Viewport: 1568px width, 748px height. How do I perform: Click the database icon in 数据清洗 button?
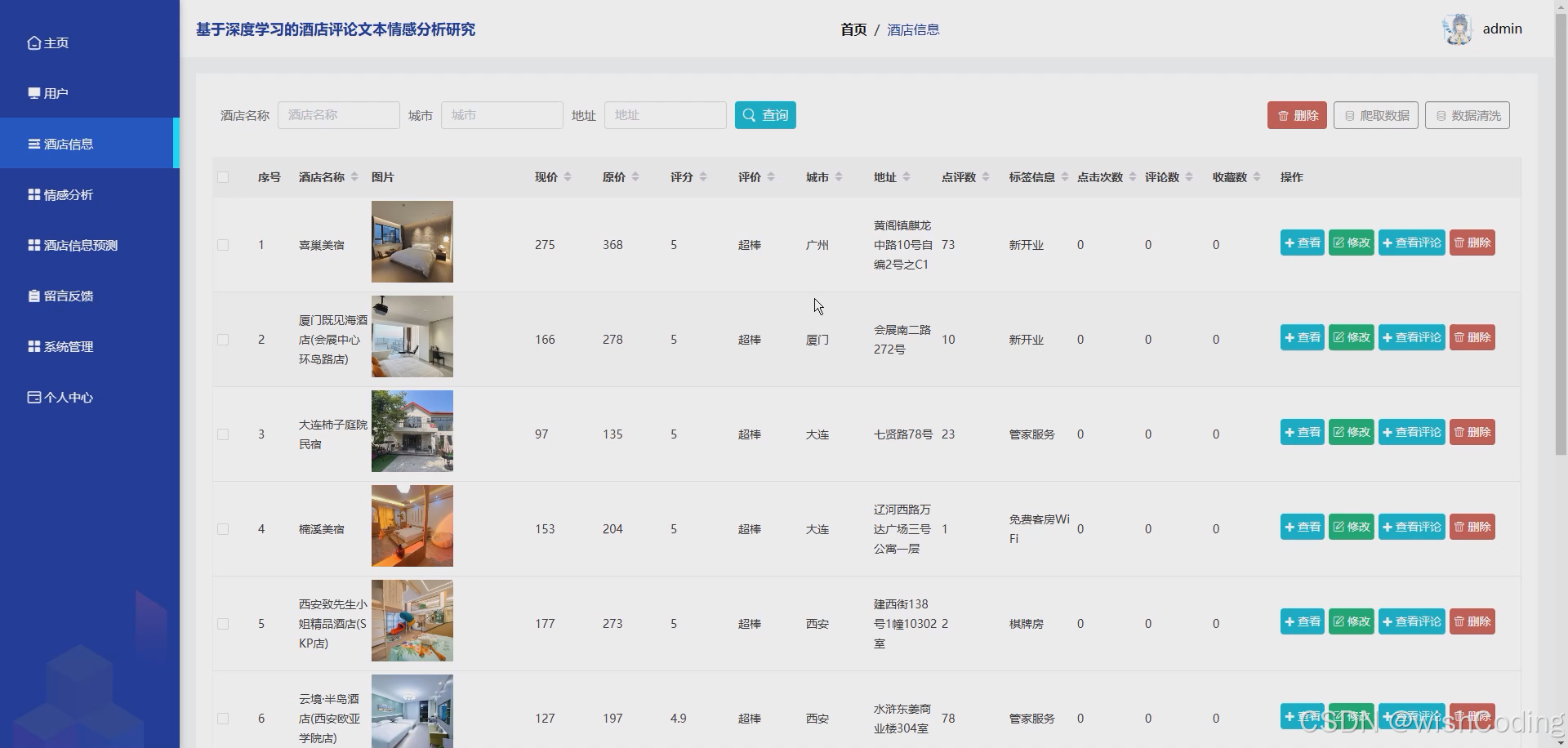coord(1441,116)
